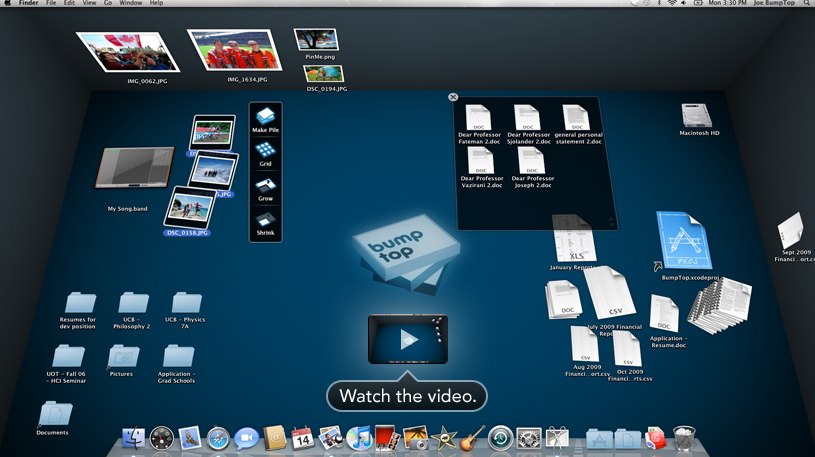Image resolution: width=815 pixels, height=457 pixels.
Task: Select the cyclists photo in the selection
Action: point(213,132)
